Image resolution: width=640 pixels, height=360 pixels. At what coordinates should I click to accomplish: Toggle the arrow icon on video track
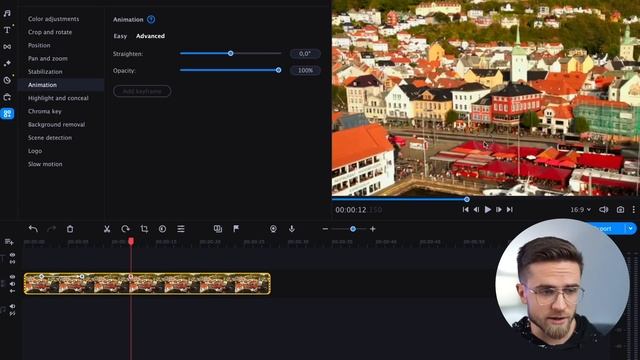pos(12,291)
